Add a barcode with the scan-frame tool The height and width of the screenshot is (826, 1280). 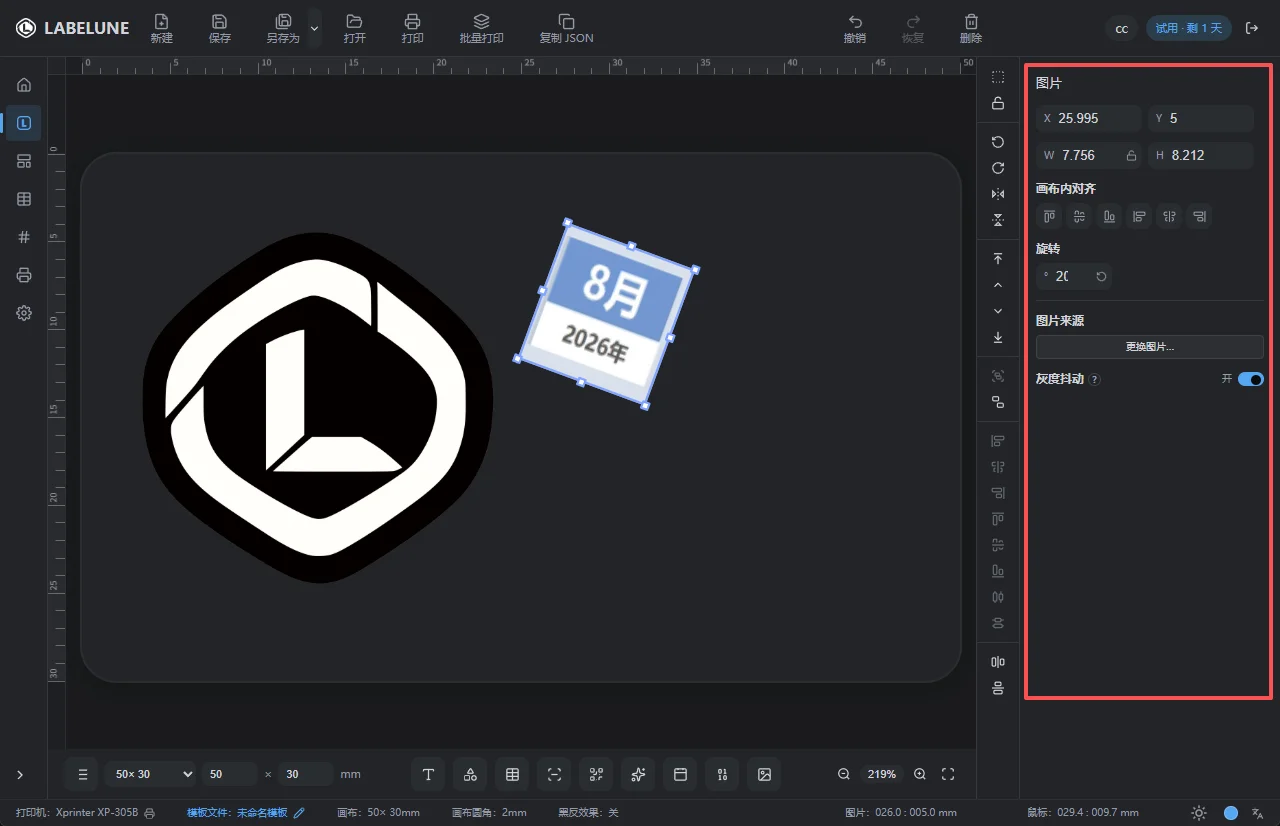[554, 774]
